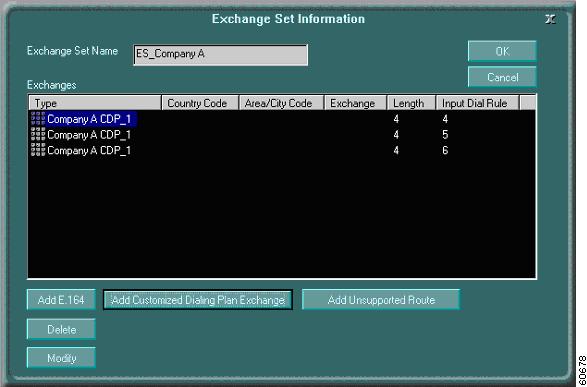Viewport: 587px width, 387px height.
Task: Sort by the Exchange column header
Action: 355,103
